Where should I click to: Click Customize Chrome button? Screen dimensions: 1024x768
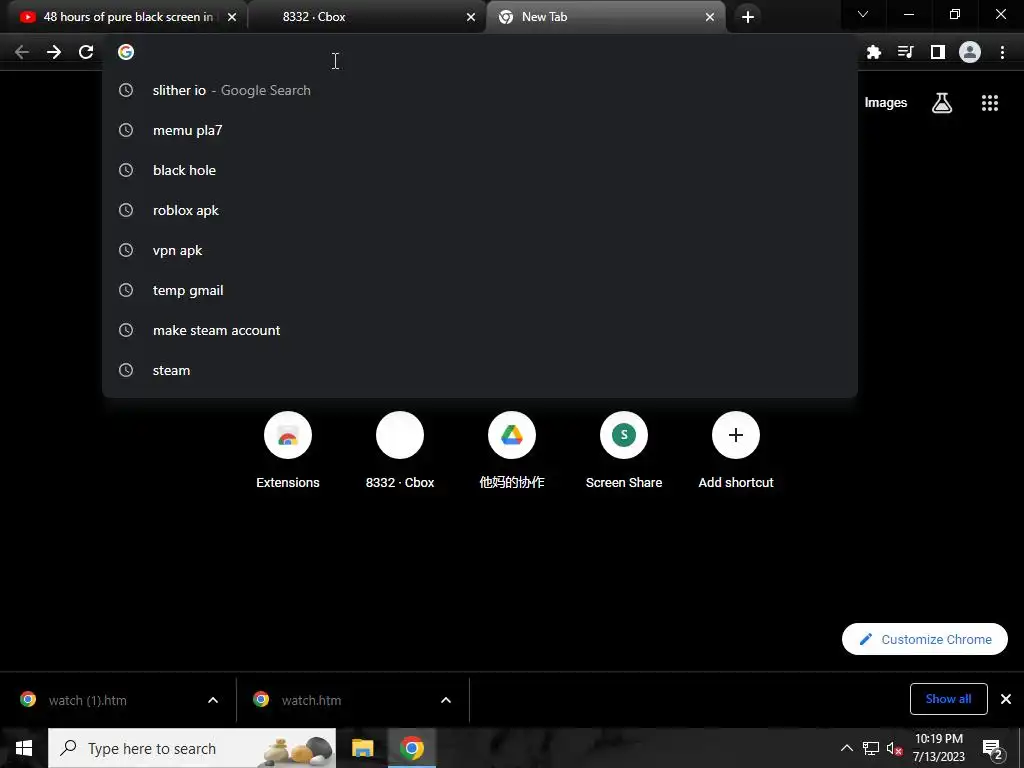click(925, 639)
